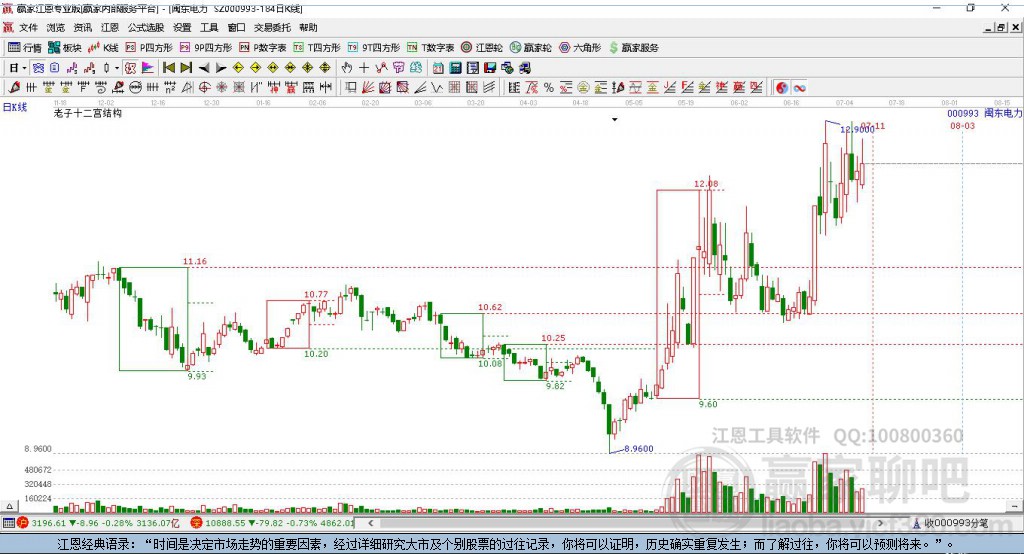Open 赢家服务 with dollar icon

click(x=634, y=48)
